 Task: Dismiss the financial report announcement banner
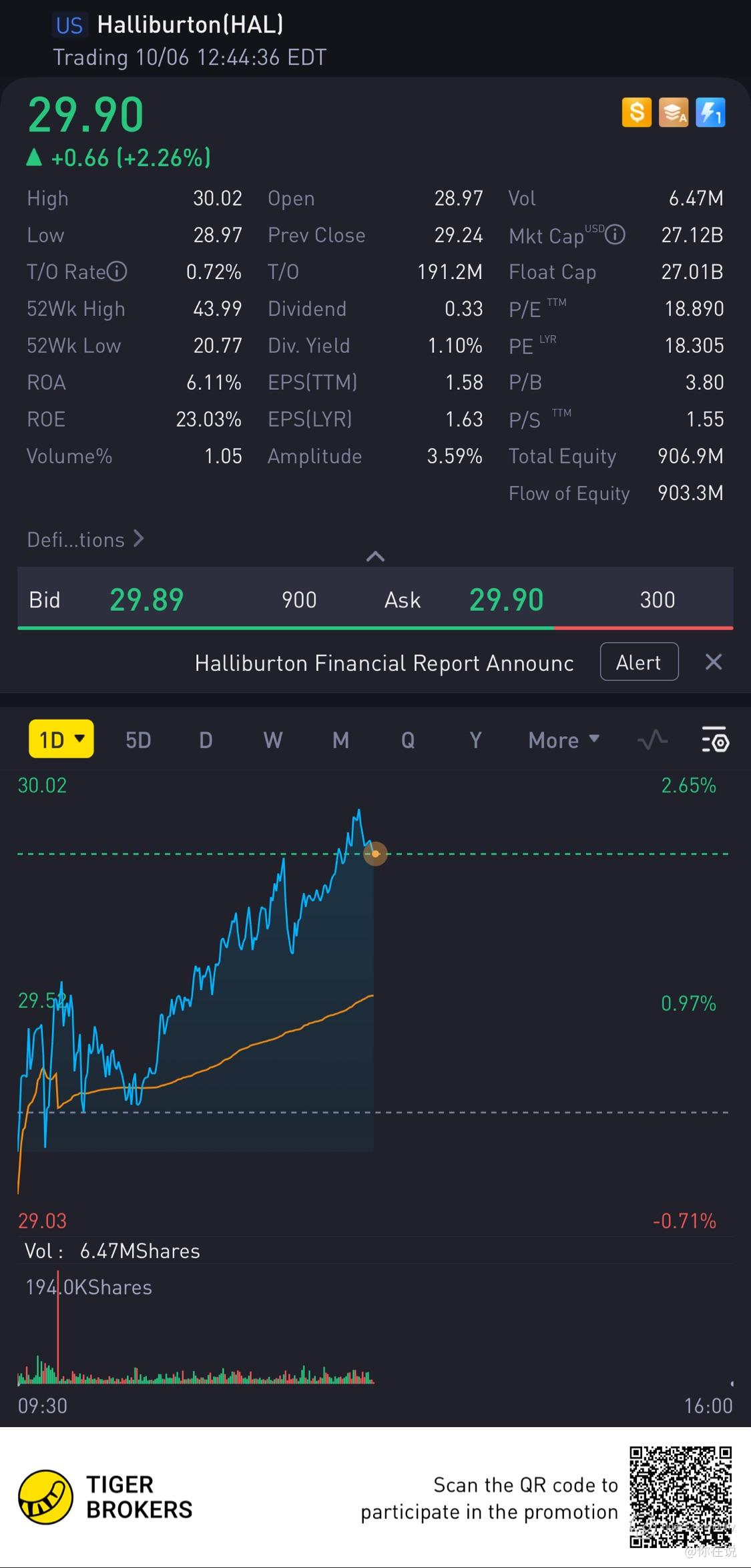(714, 662)
